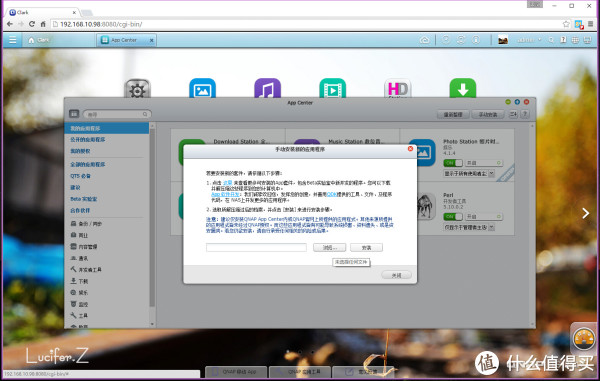Click App Center sidebar scrollbar
This screenshot has height=381, width=600.
click(x=152, y=218)
